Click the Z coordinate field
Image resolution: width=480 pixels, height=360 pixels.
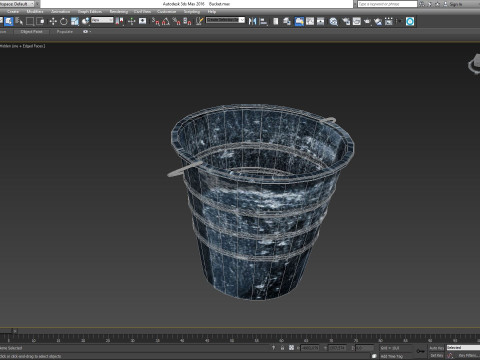pos(364,348)
